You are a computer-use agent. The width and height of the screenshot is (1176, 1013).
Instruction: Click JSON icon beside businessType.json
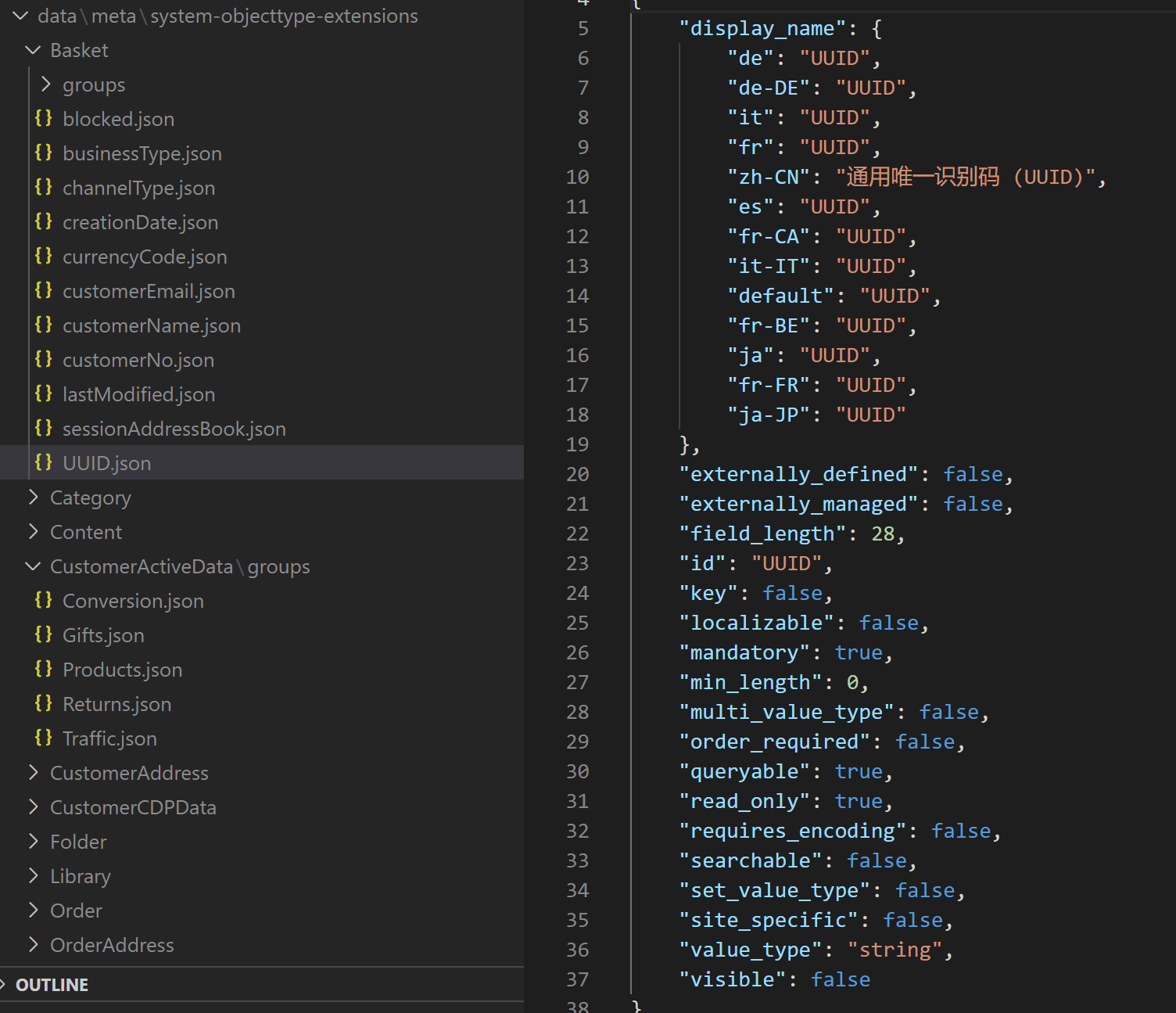(x=44, y=153)
